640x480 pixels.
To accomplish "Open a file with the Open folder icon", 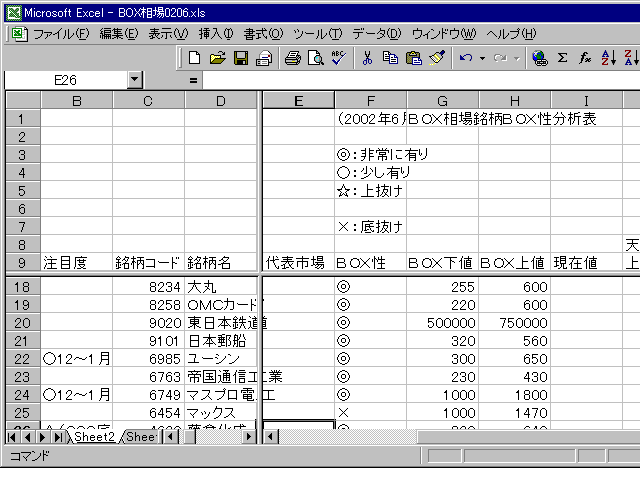I will [x=218, y=58].
